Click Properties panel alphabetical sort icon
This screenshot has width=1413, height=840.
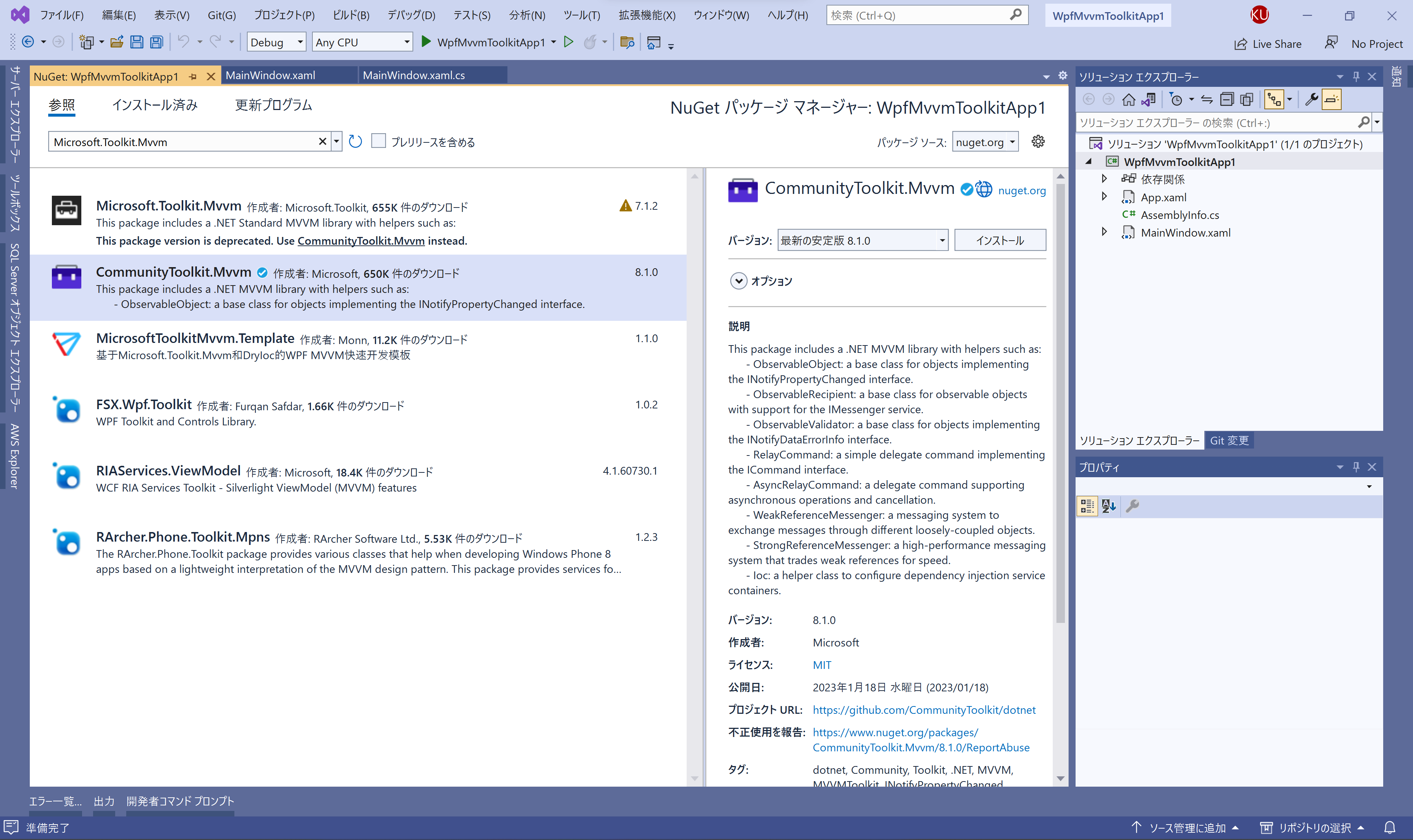point(1108,506)
